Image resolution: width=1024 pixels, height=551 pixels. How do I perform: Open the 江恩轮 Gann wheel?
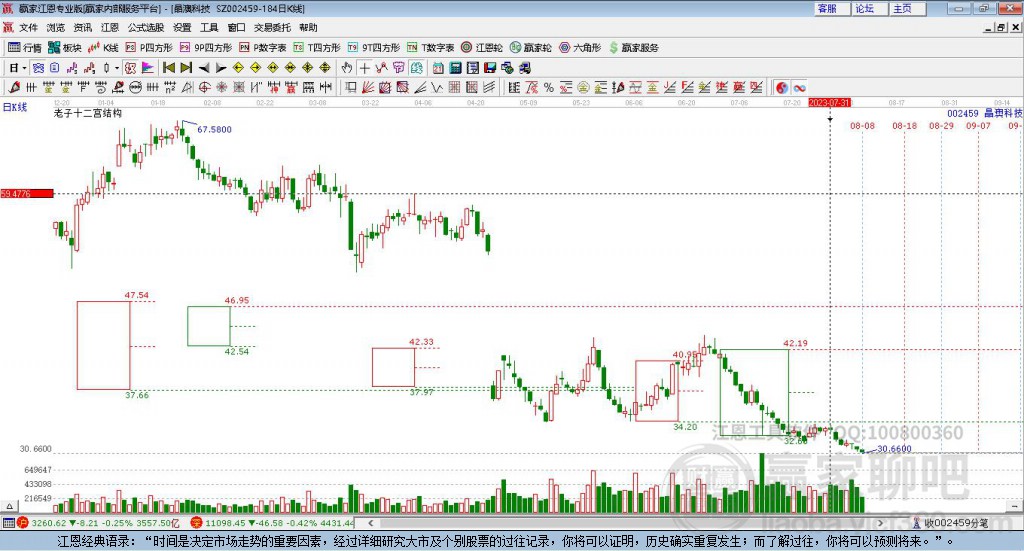tap(482, 48)
